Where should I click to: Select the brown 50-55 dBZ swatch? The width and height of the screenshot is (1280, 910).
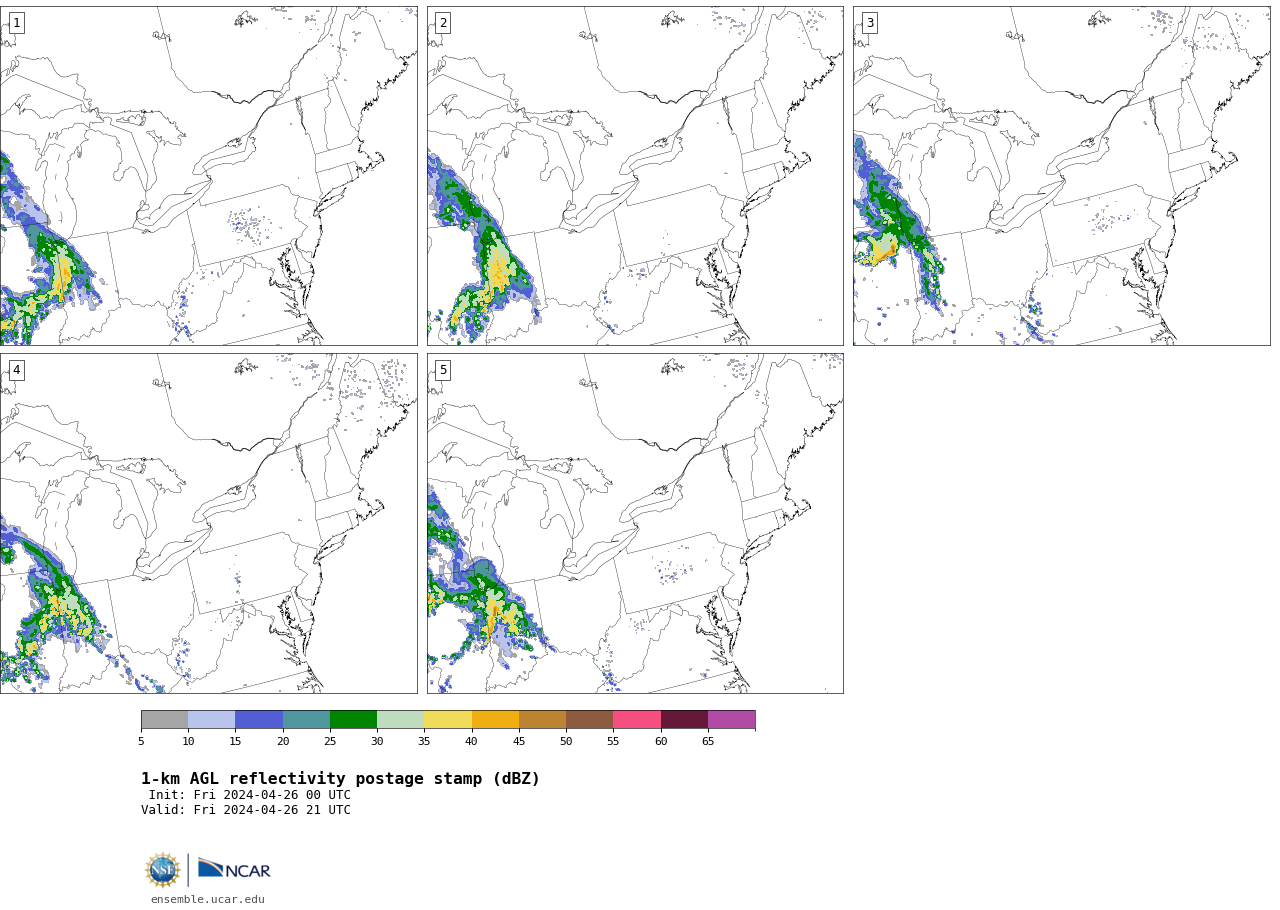tap(590, 720)
